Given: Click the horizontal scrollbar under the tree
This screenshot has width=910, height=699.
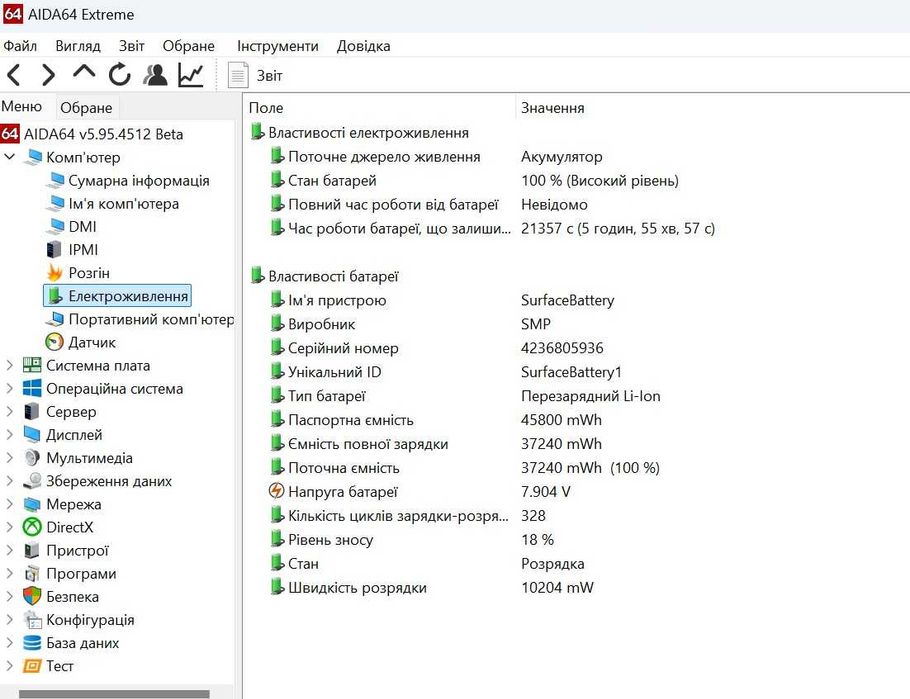Looking at the screenshot, I should pyautogui.click(x=114, y=694).
